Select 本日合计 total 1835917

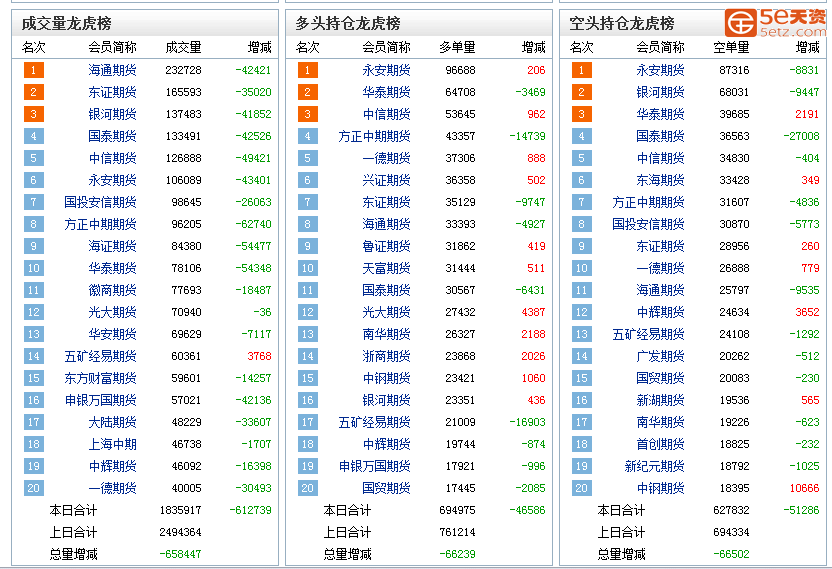180,511
